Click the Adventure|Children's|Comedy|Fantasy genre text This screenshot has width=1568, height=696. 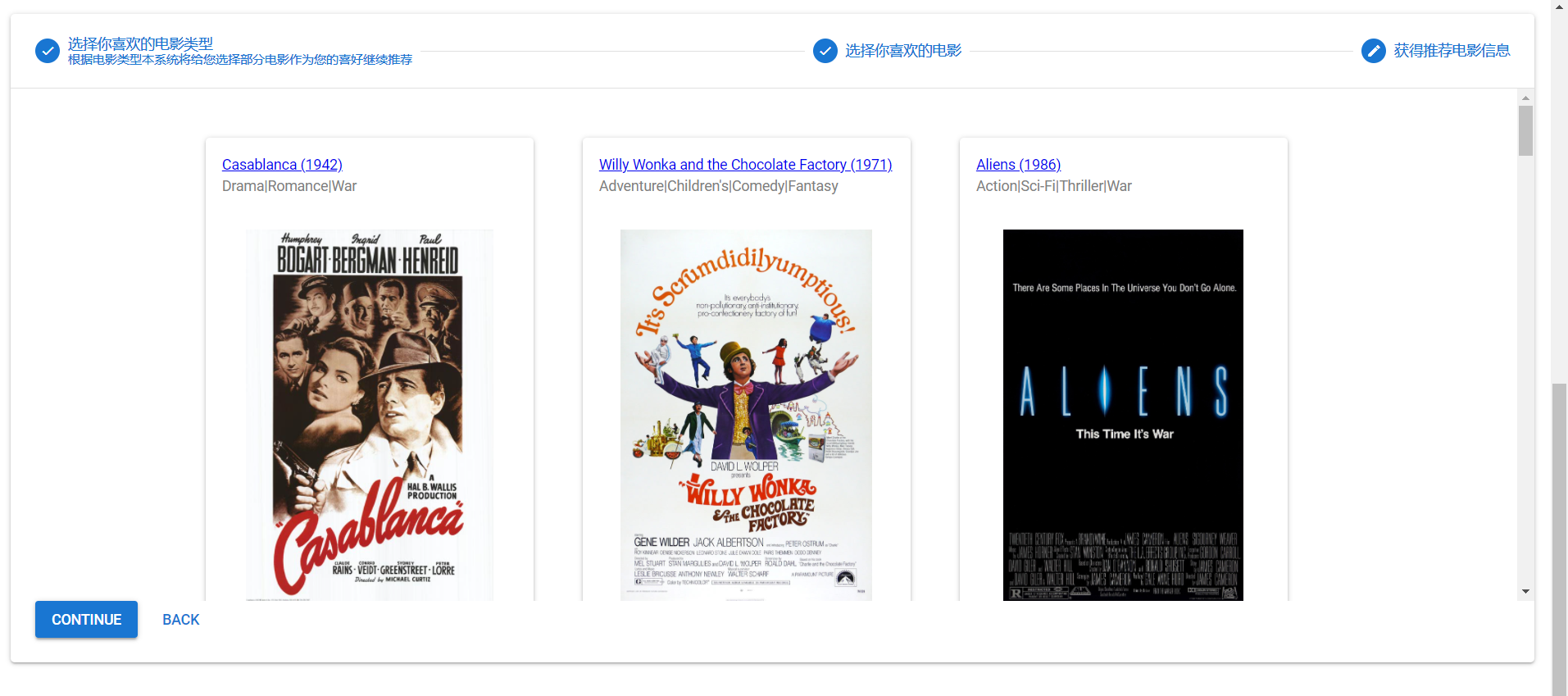(x=718, y=186)
